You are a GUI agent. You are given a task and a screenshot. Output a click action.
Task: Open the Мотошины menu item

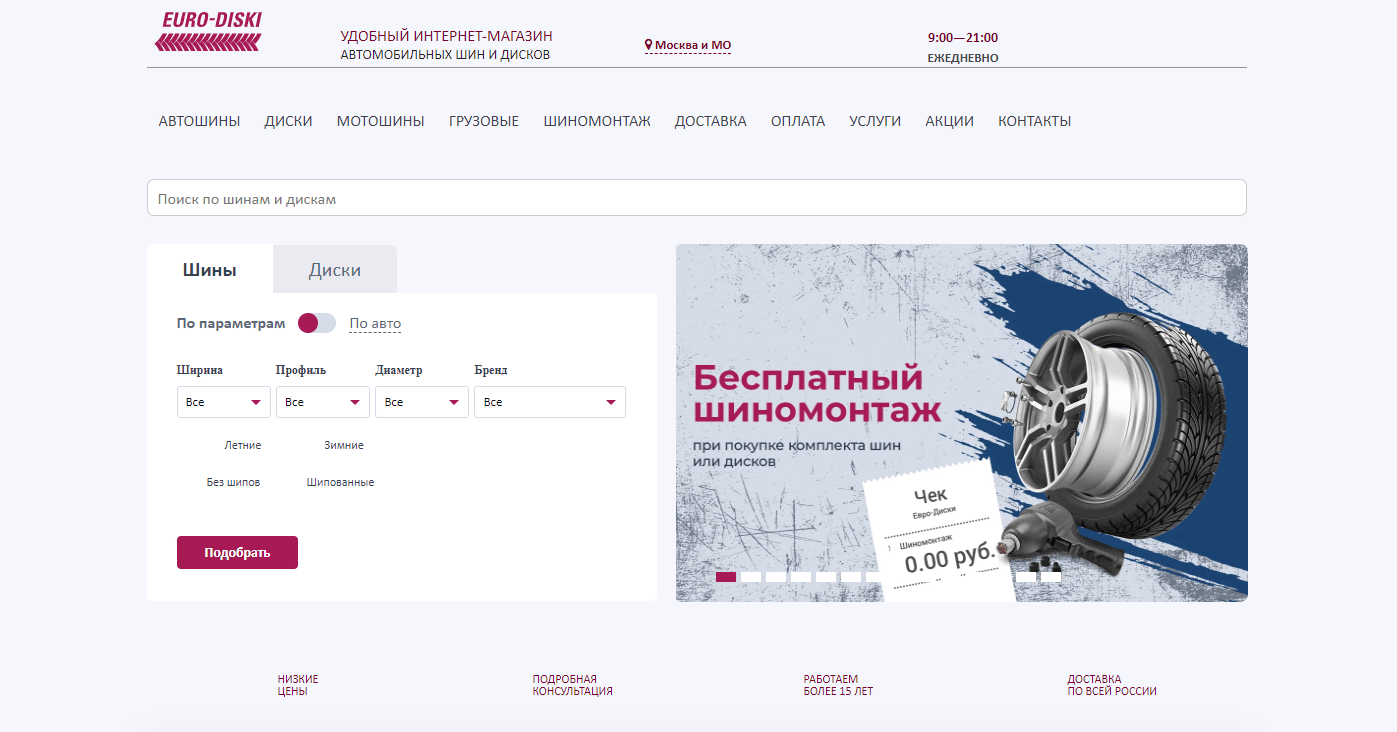pos(380,121)
